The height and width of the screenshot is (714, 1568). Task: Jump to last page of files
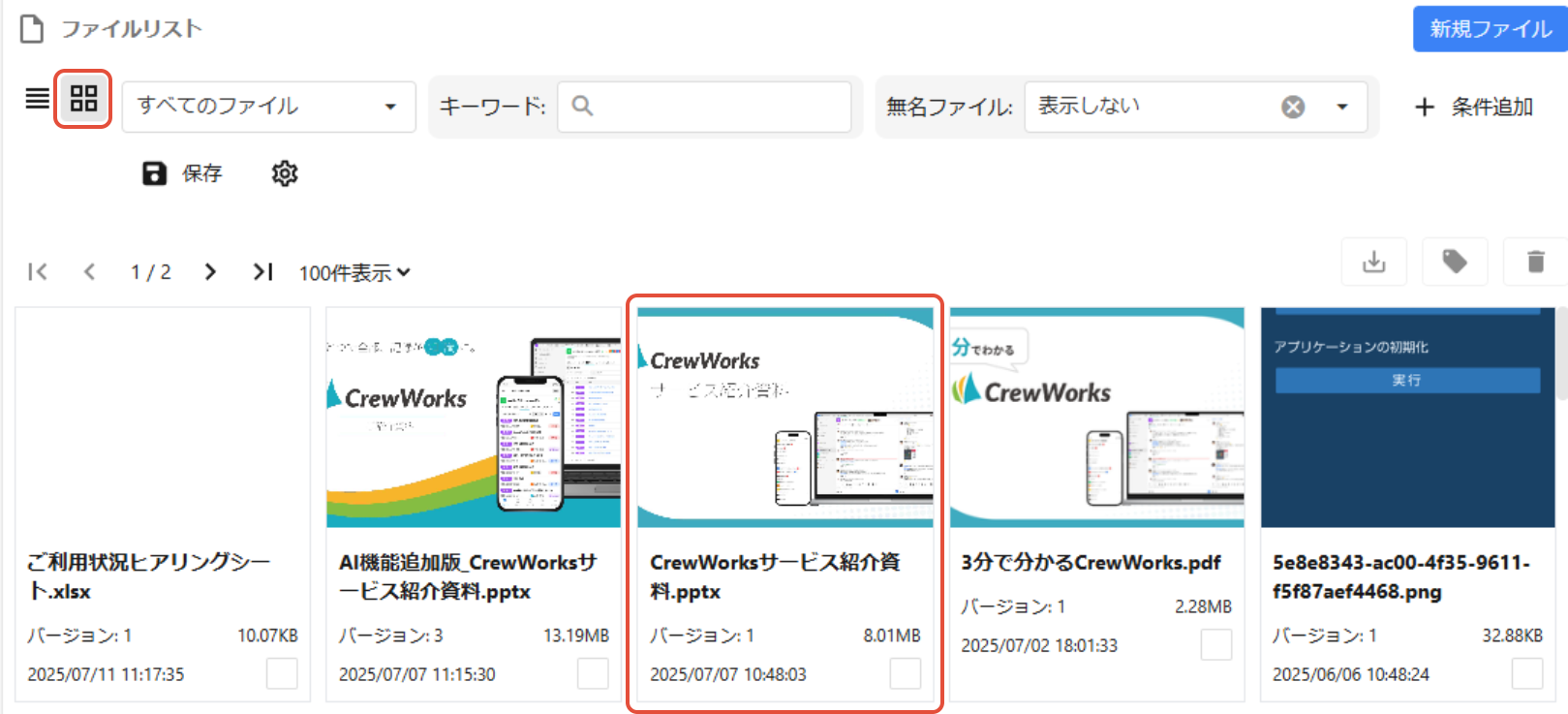point(262,272)
